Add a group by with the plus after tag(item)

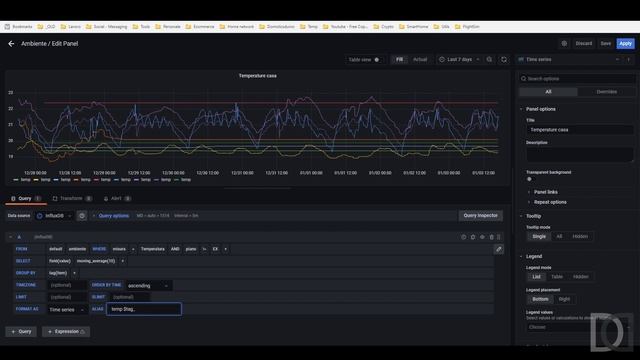click(74, 273)
